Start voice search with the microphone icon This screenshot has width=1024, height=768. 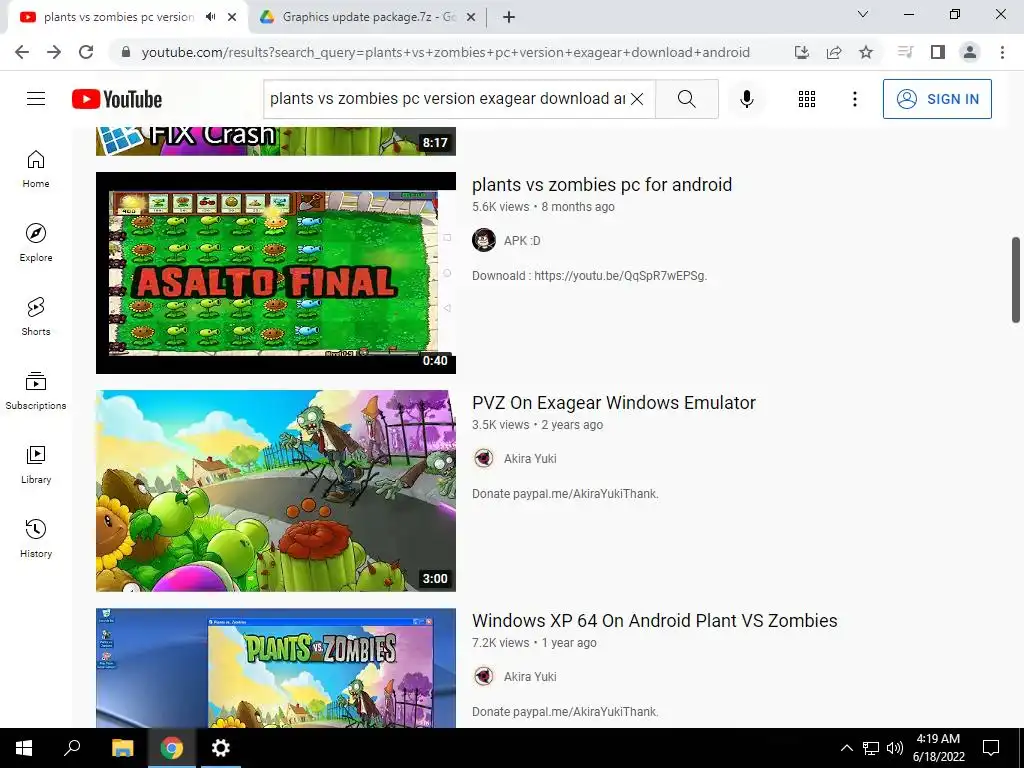747,99
